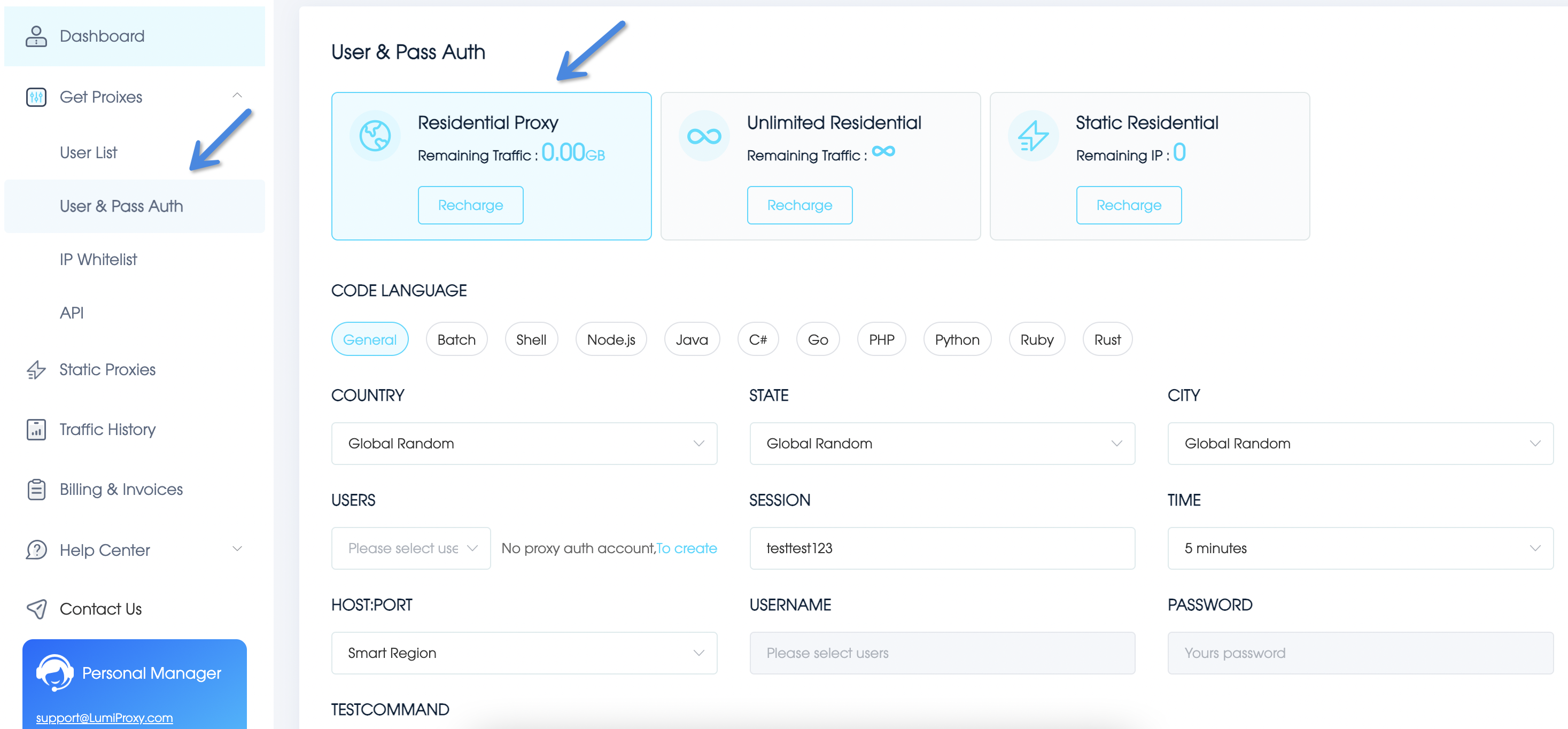Select the PHP code language
This screenshot has height=729, width=1568.
(x=881, y=339)
